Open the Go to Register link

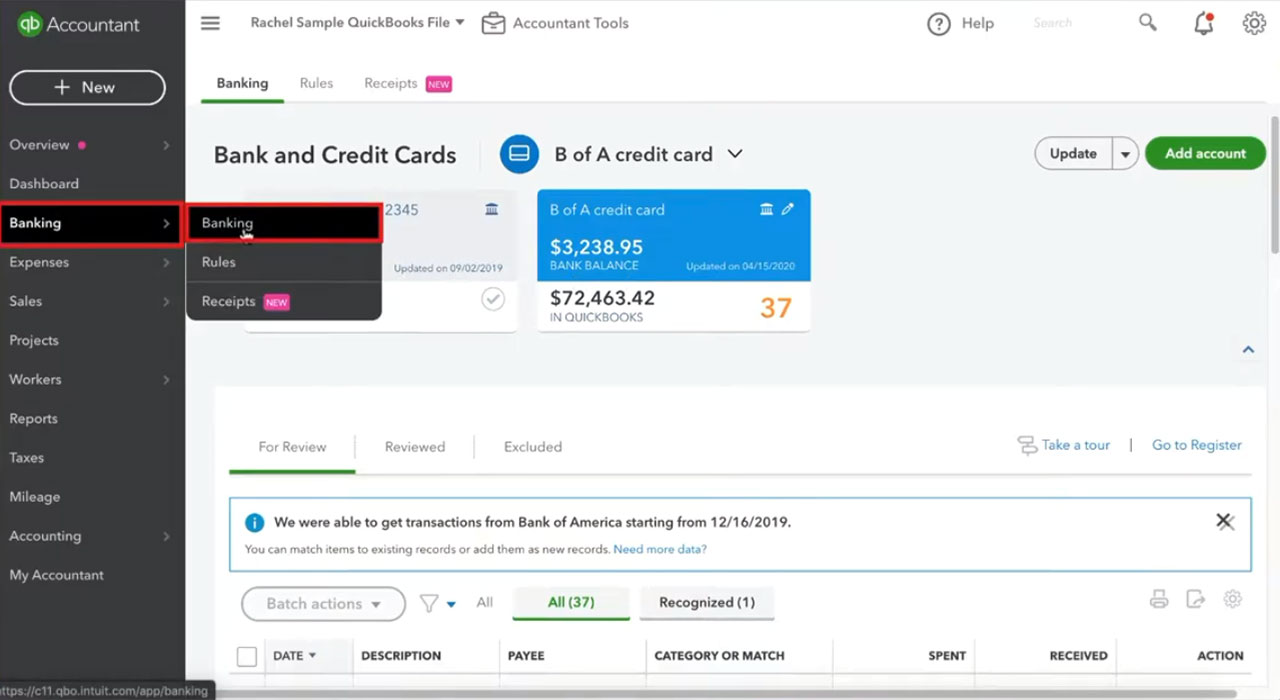(x=1197, y=445)
